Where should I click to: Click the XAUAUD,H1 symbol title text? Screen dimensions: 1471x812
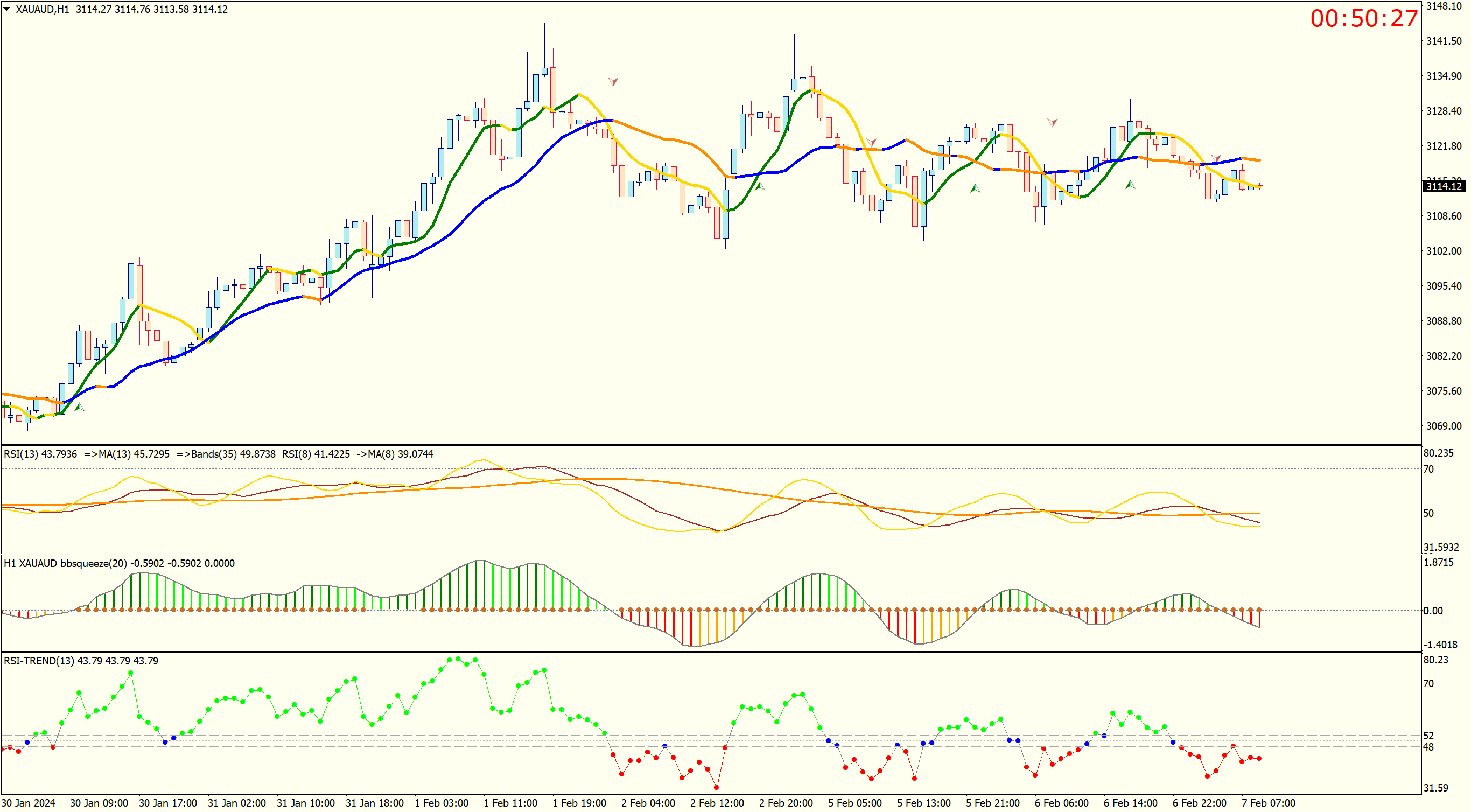tap(42, 9)
